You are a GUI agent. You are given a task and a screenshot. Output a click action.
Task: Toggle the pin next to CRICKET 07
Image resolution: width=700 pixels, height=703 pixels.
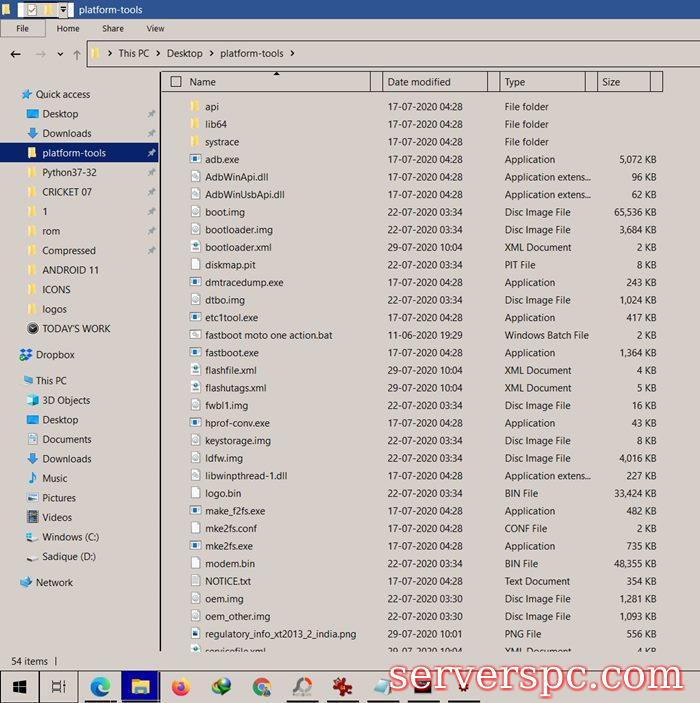pos(151,192)
